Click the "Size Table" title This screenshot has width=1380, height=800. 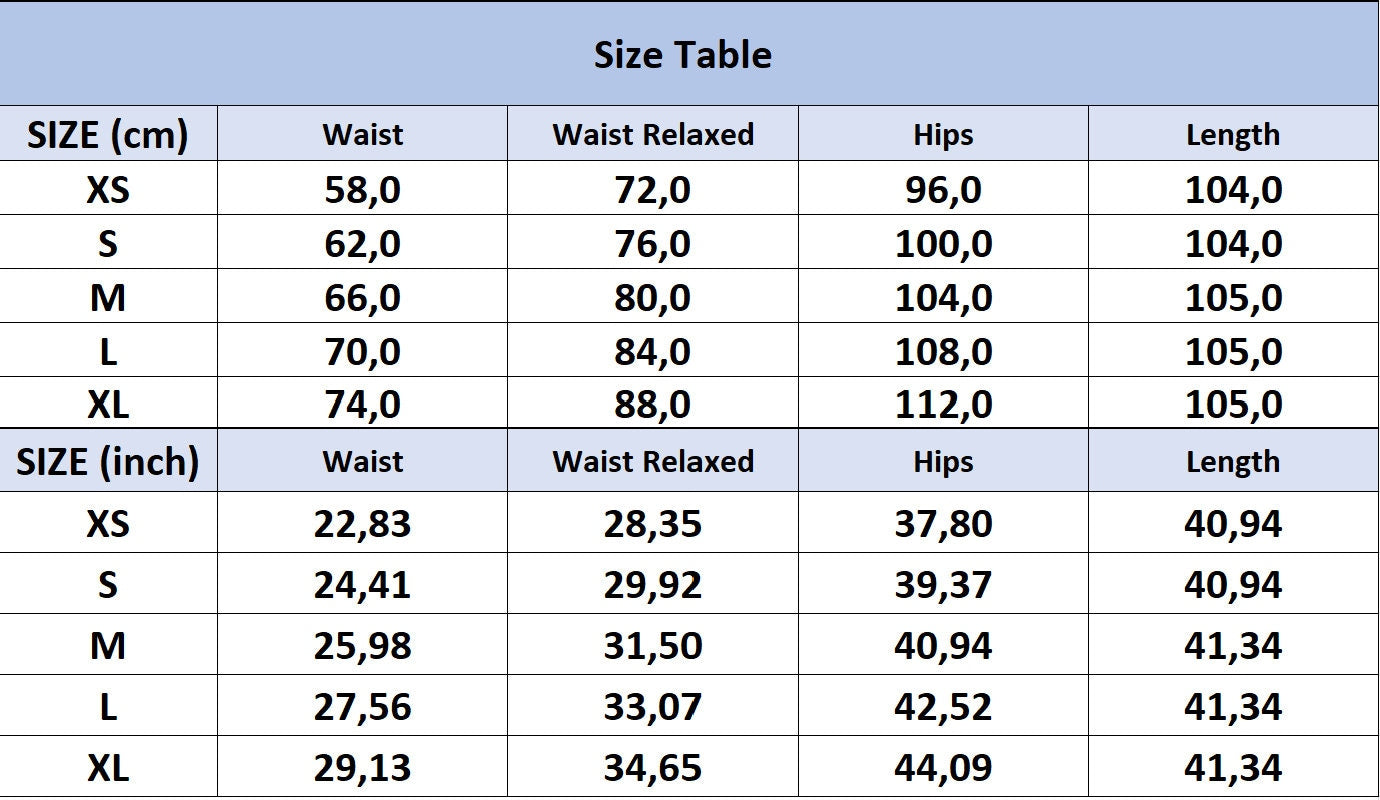click(683, 54)
